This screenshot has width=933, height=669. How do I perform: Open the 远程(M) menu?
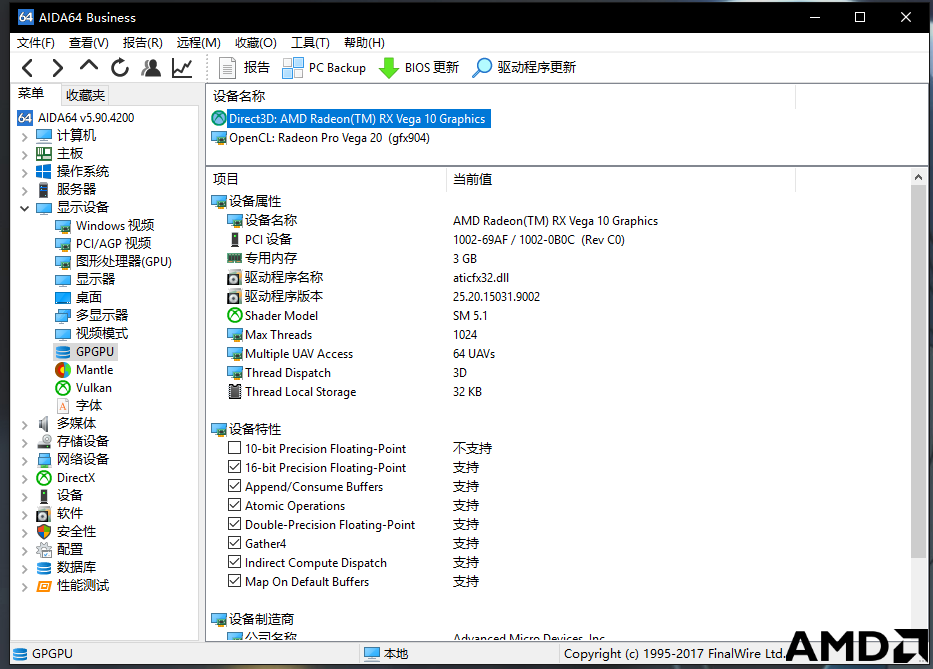(x=198, y=43)
